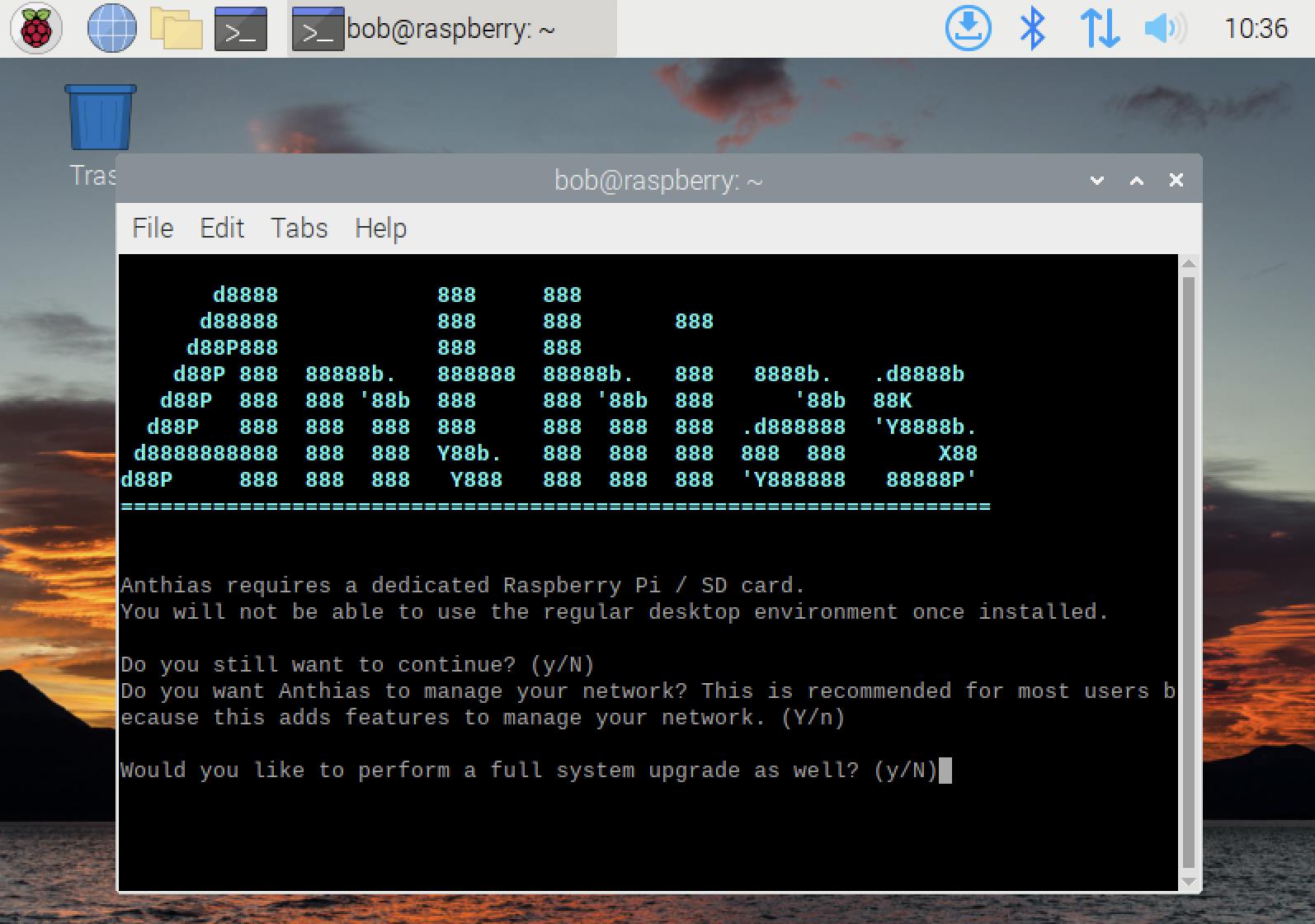Launch a new terminal from the panel

[x=241, y=29]
